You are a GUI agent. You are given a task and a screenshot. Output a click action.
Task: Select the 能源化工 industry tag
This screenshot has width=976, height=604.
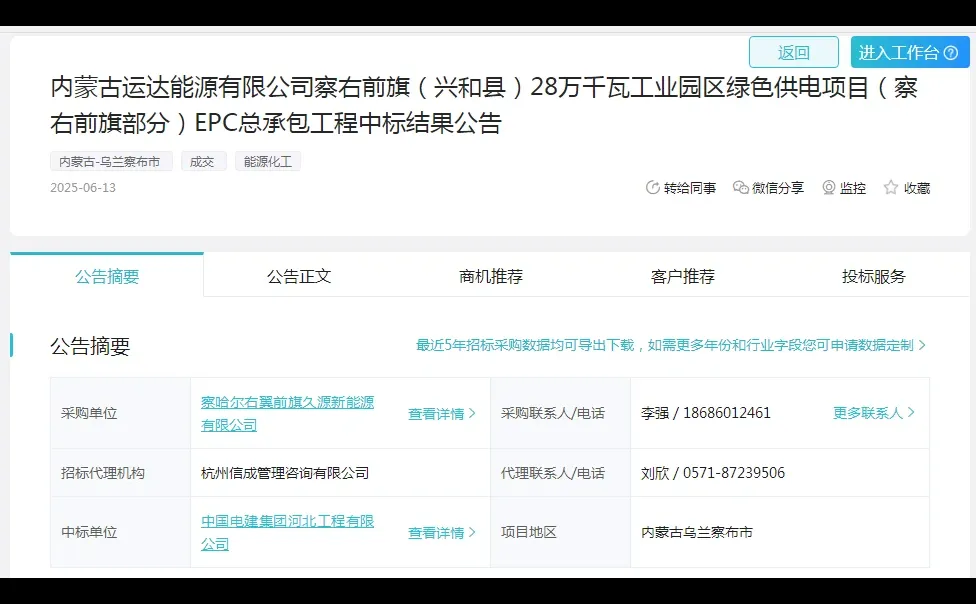pyautogui.click(x=267, y=161)
